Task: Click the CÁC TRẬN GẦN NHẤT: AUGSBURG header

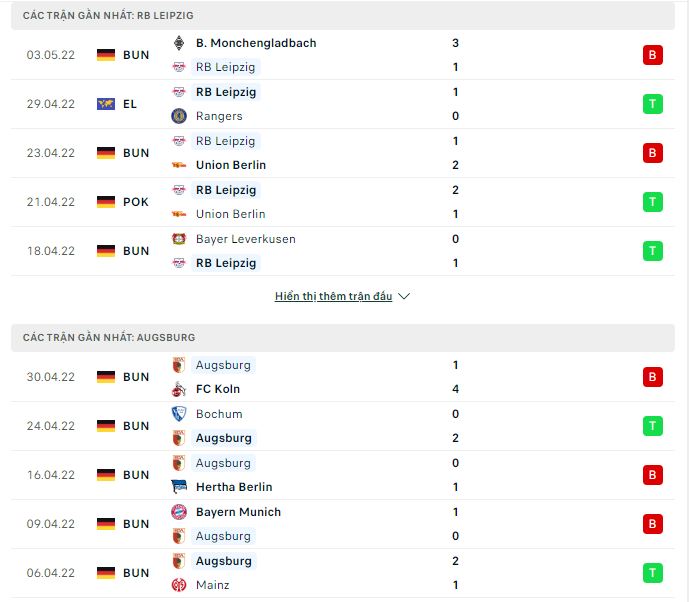Action: tap(343, 337)
